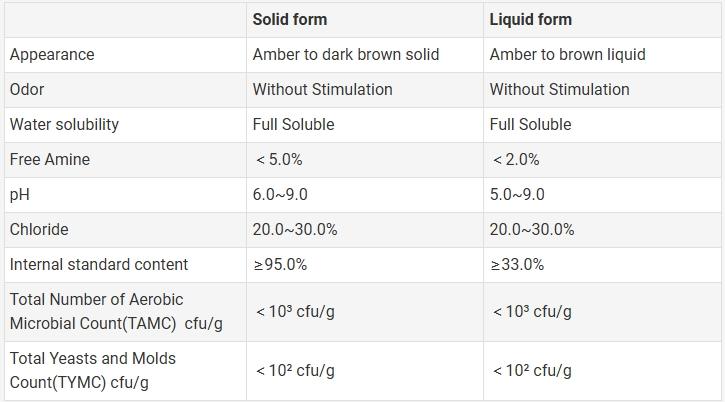Viewport: 725px width, 402px height.
Task: Click the pH row label
Action: [x=20, y=195]
